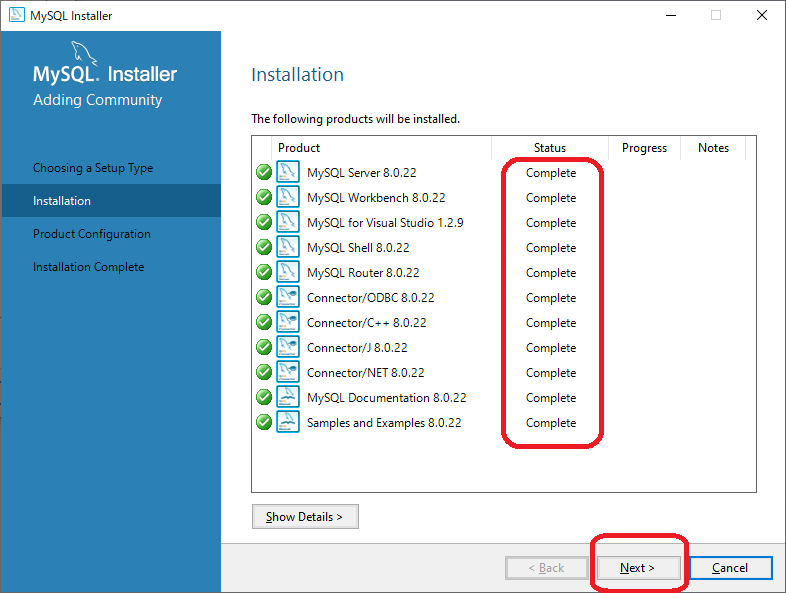Viewport: 786px width, 593px height.
Task: Click green checkmark beside Samples and Examples
Action: pyautogui.click(x=264, y=423)
